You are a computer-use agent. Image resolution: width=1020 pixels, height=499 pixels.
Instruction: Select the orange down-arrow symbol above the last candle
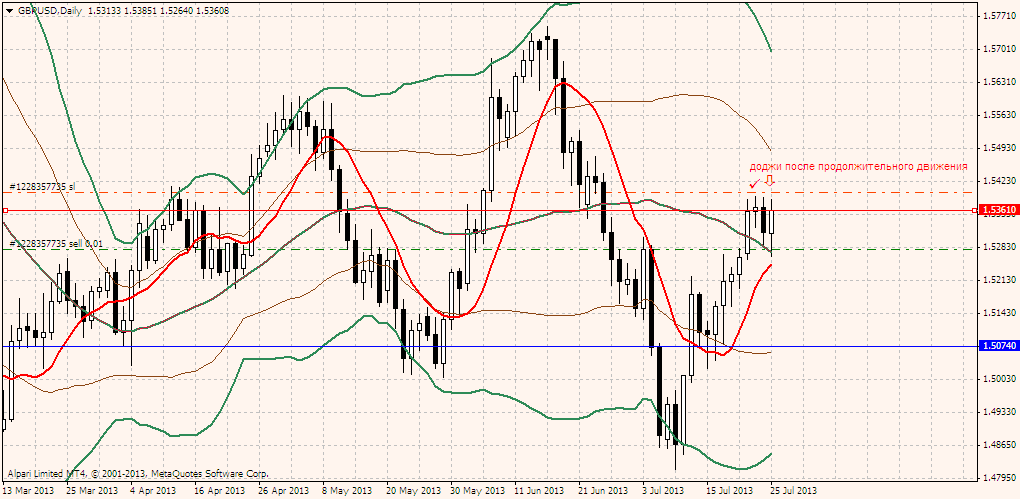point(768,180)
